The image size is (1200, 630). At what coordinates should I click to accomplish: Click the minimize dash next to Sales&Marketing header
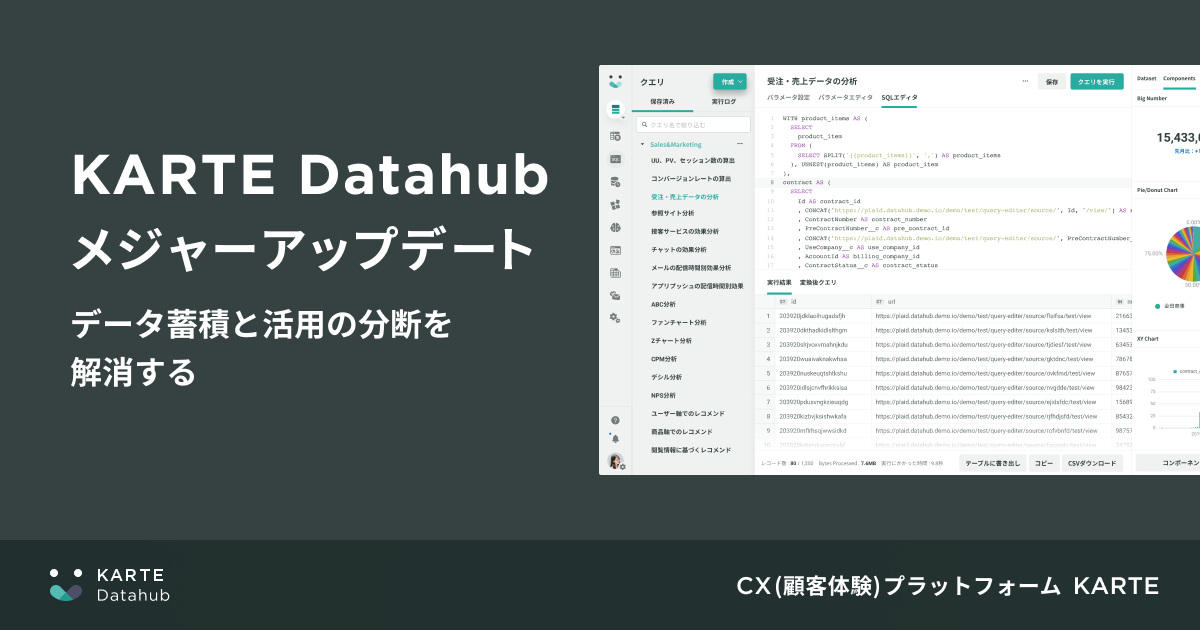740,145
